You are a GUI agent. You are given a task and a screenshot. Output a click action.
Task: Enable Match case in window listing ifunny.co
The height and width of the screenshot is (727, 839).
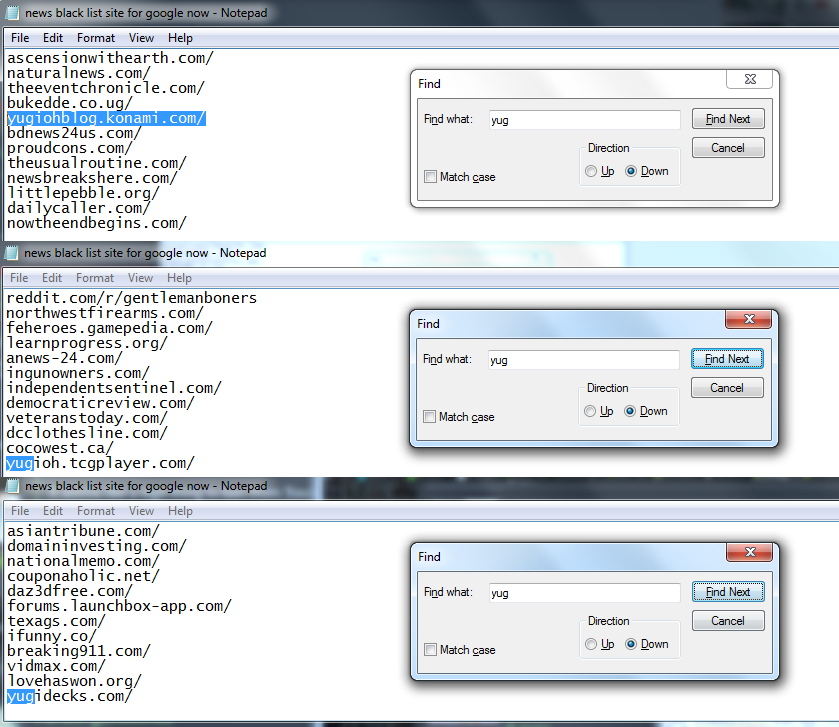(x=430, y=649)
